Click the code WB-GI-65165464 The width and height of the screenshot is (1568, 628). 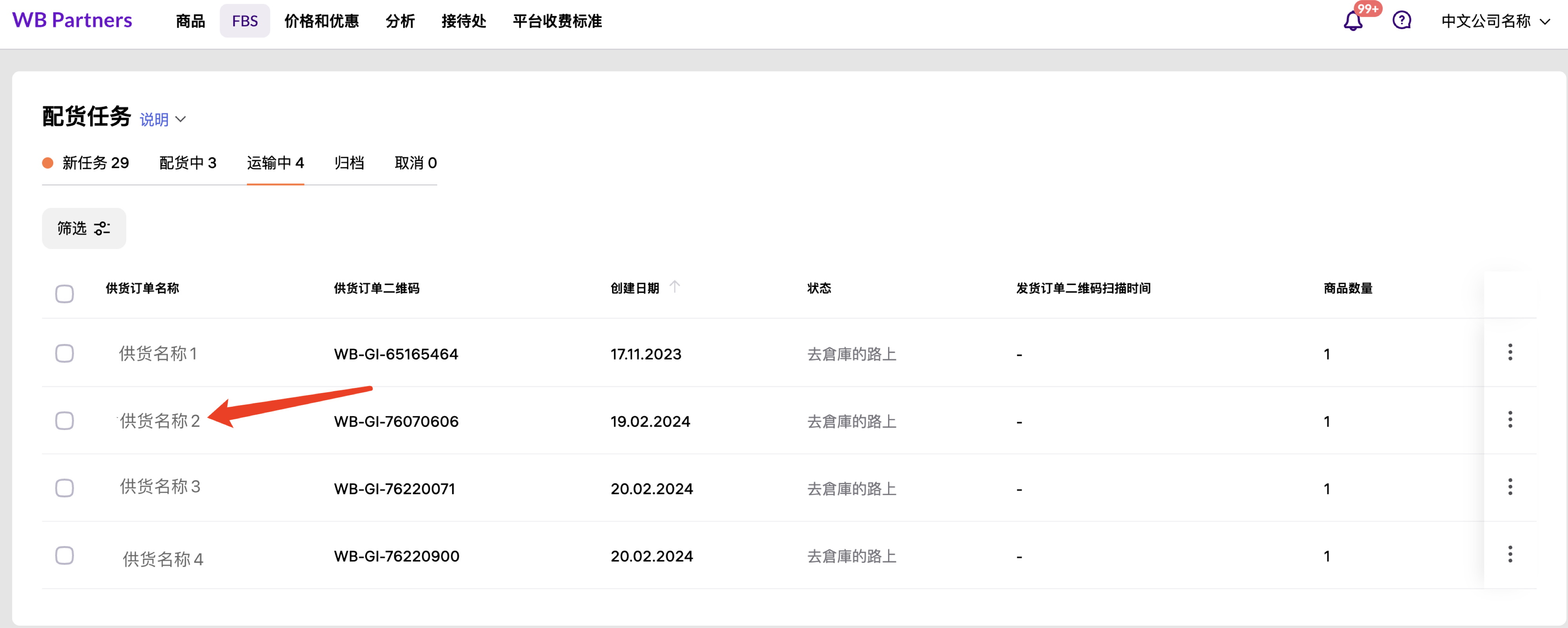(396, 354)
